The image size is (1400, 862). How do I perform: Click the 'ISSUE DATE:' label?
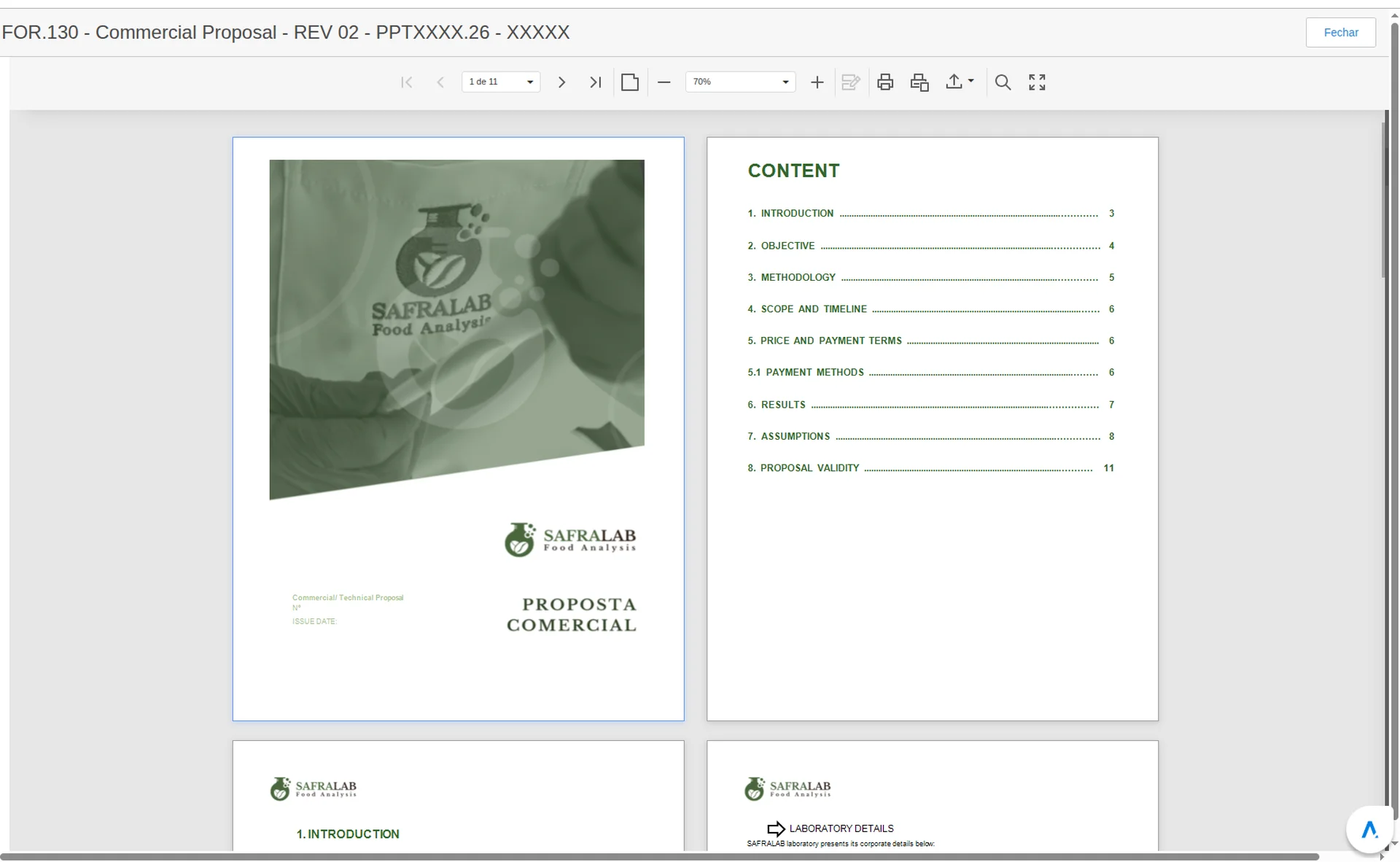[x=314, y=622]
